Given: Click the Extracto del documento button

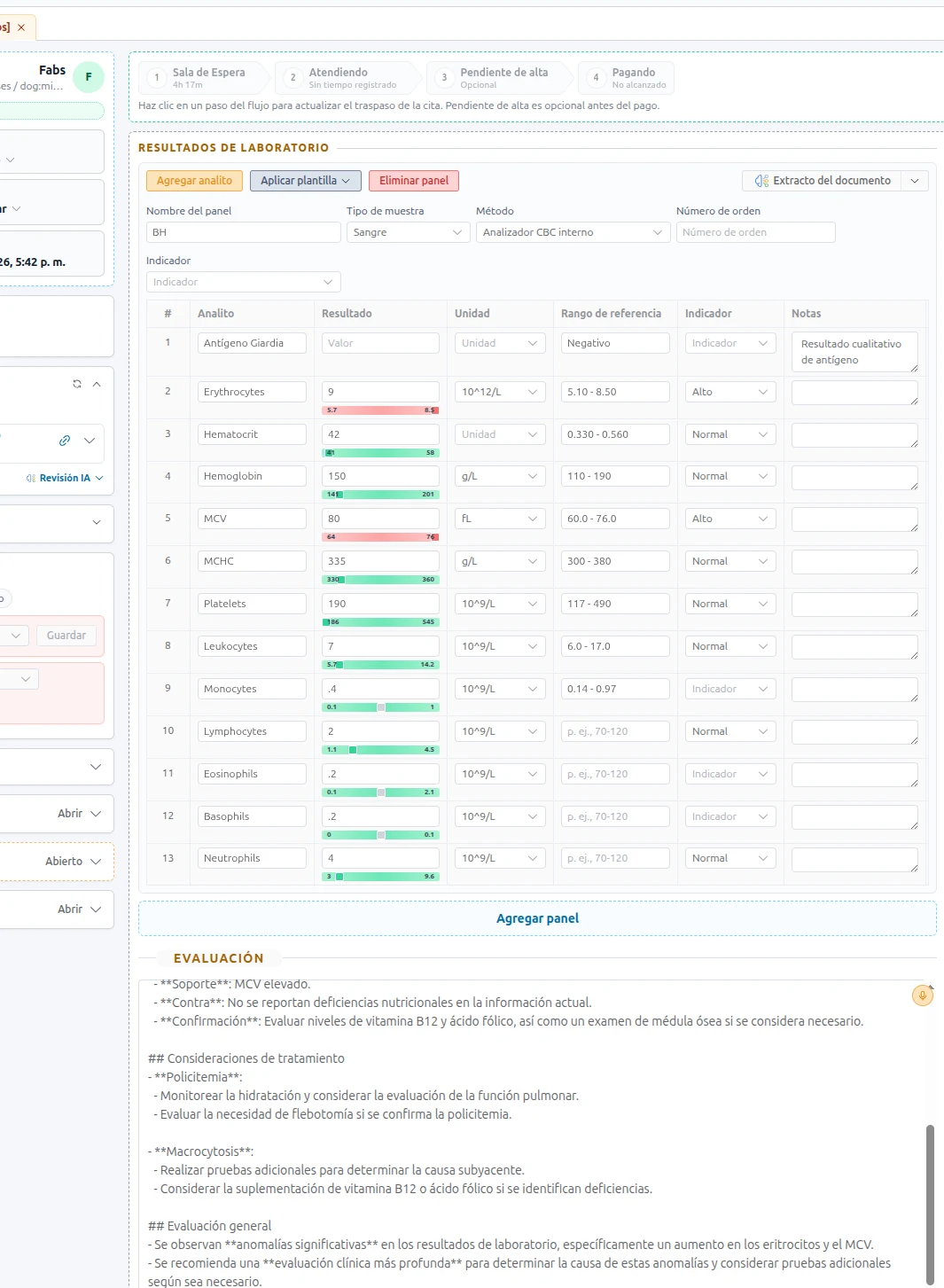Looking at the screenshot, I should 823,180.
